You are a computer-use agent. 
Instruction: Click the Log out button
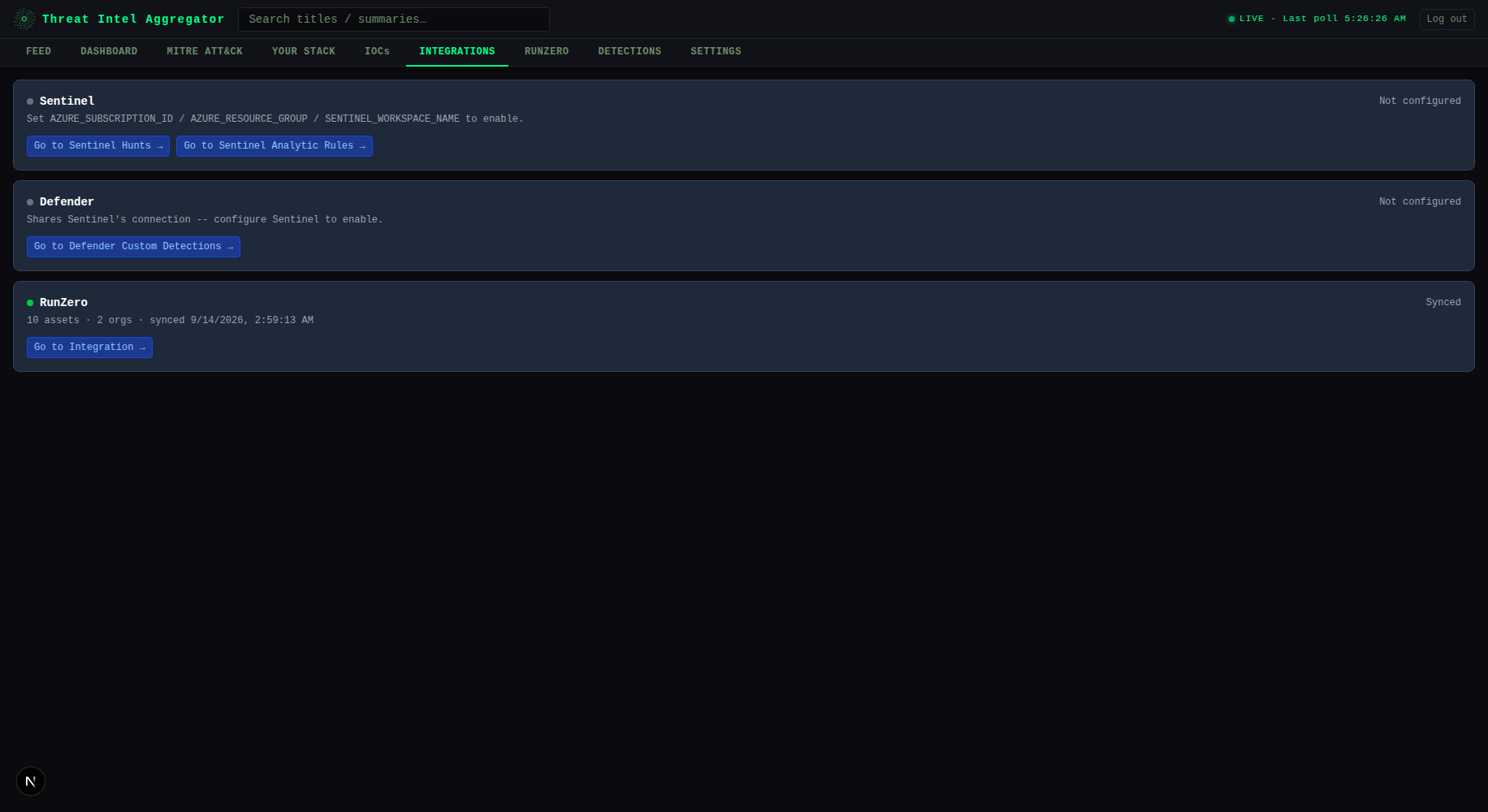tap(1447, 19)
